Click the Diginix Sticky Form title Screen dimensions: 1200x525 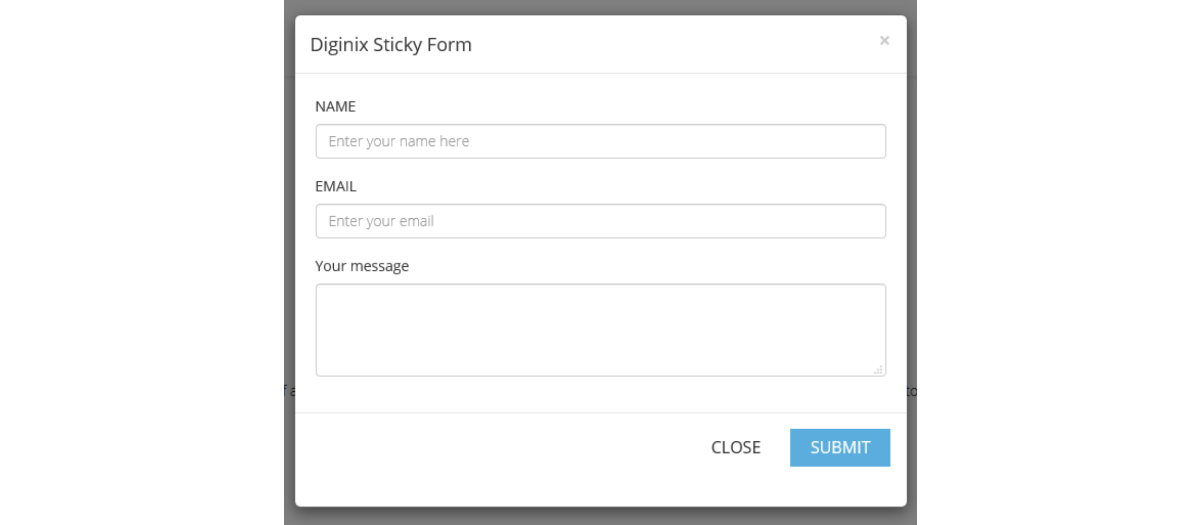click(x=390, y=45)
